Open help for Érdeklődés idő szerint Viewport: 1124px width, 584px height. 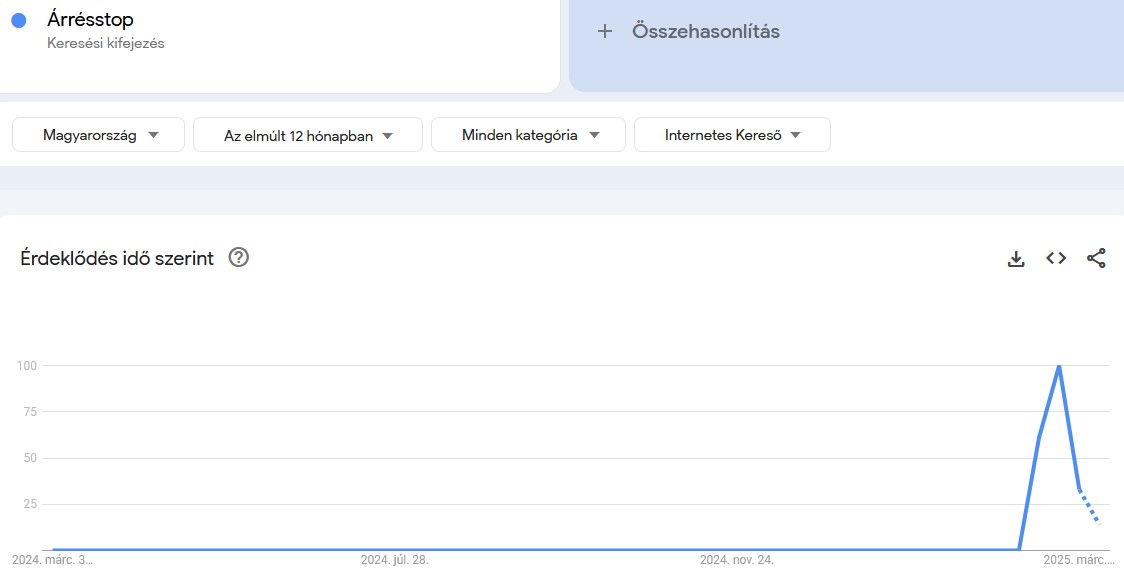[x=238, y=258]
